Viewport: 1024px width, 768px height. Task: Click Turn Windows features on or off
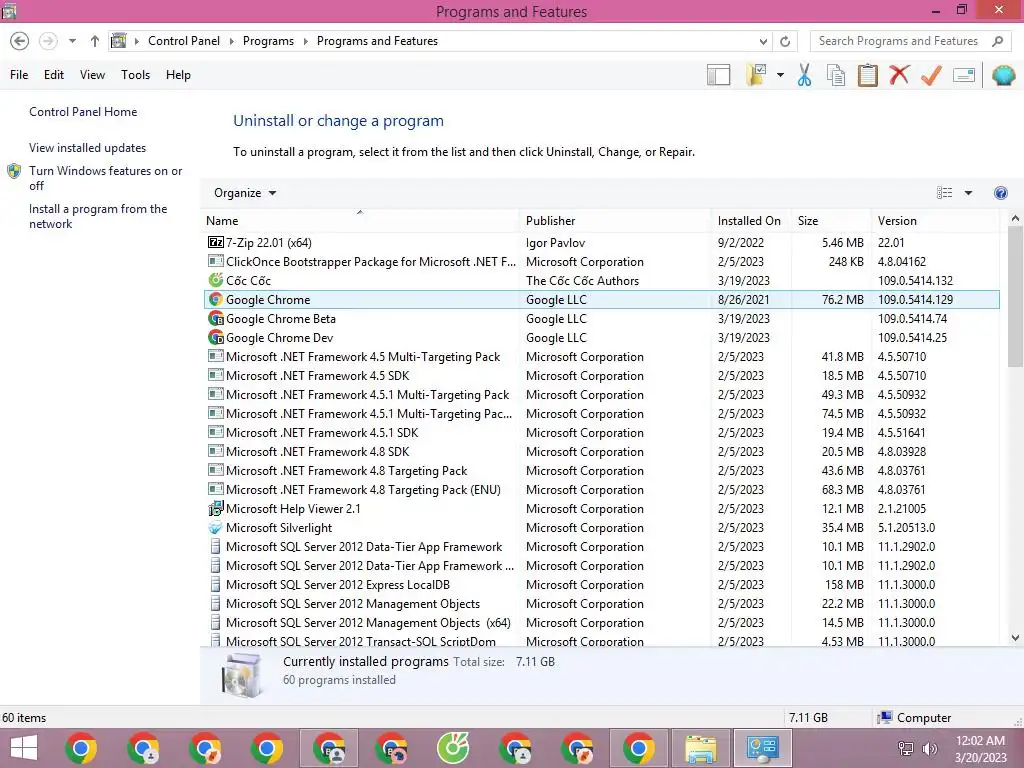(105, 178)
